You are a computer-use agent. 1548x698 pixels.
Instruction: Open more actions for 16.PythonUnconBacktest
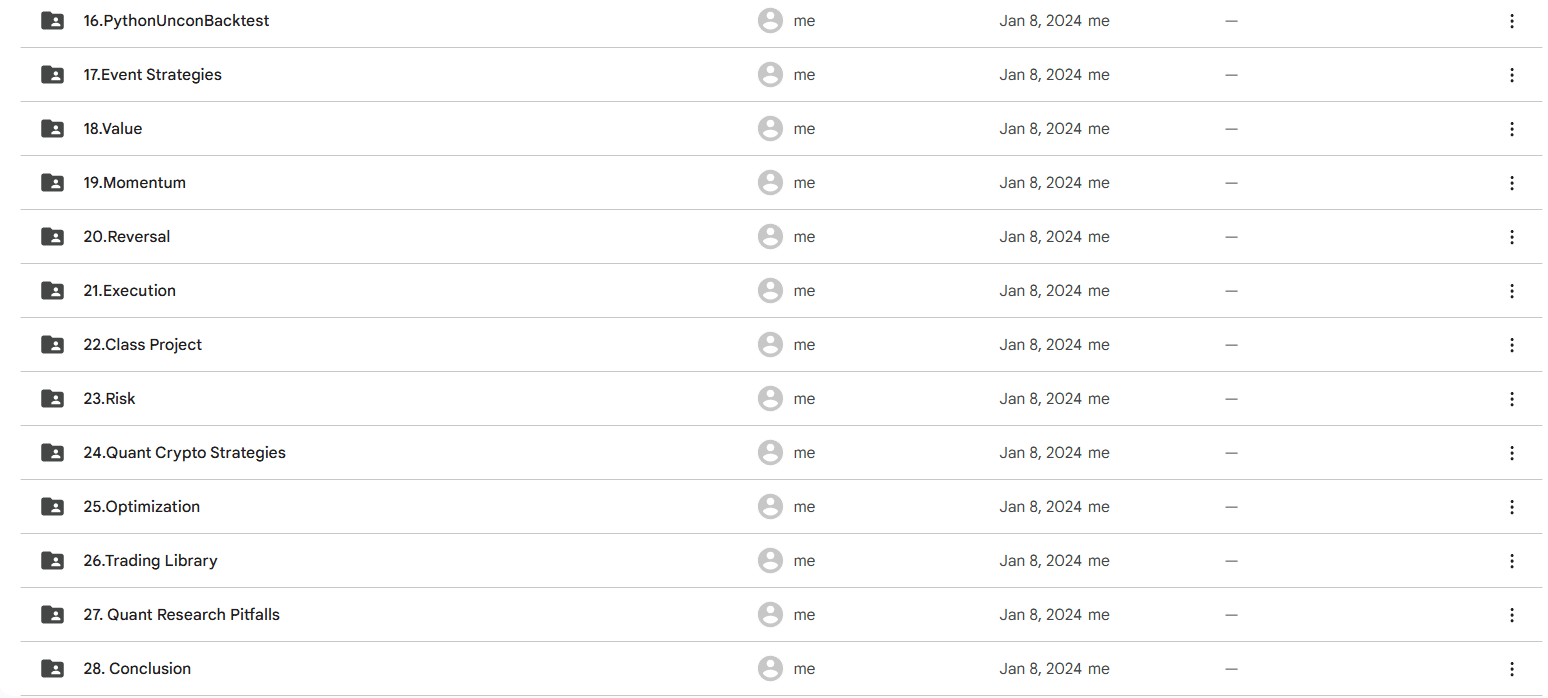pos(1511,21)
